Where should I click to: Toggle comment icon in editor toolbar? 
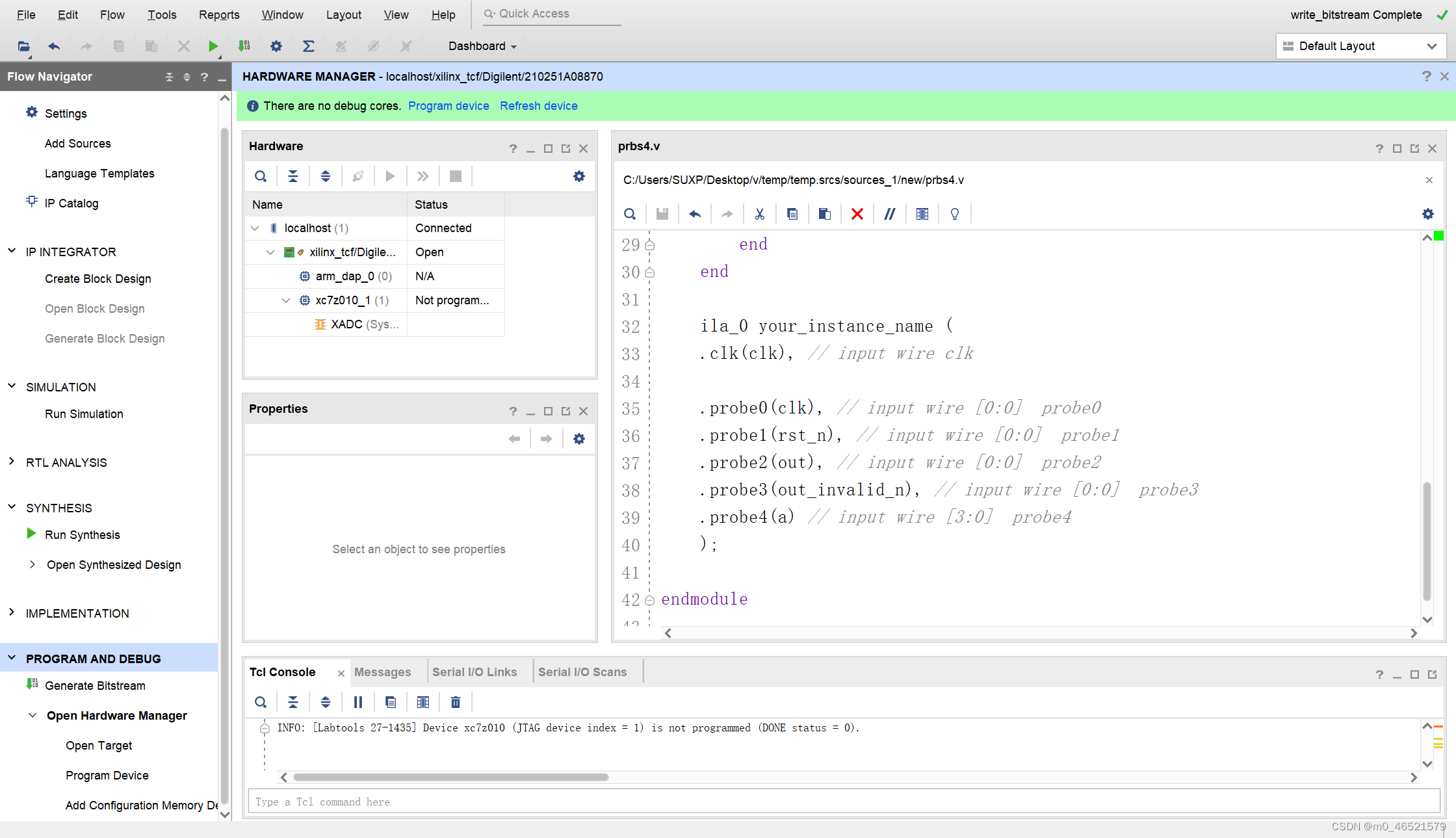click(x=889, y=214)
